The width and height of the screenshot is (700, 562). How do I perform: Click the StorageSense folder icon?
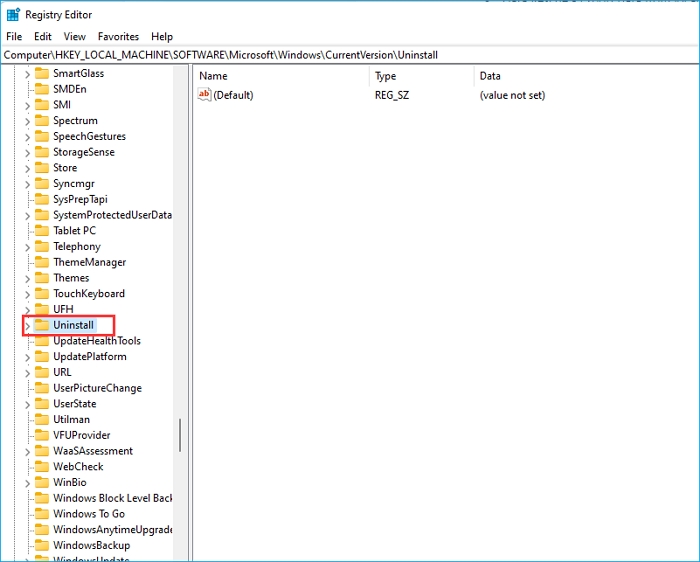coord(42,151)
